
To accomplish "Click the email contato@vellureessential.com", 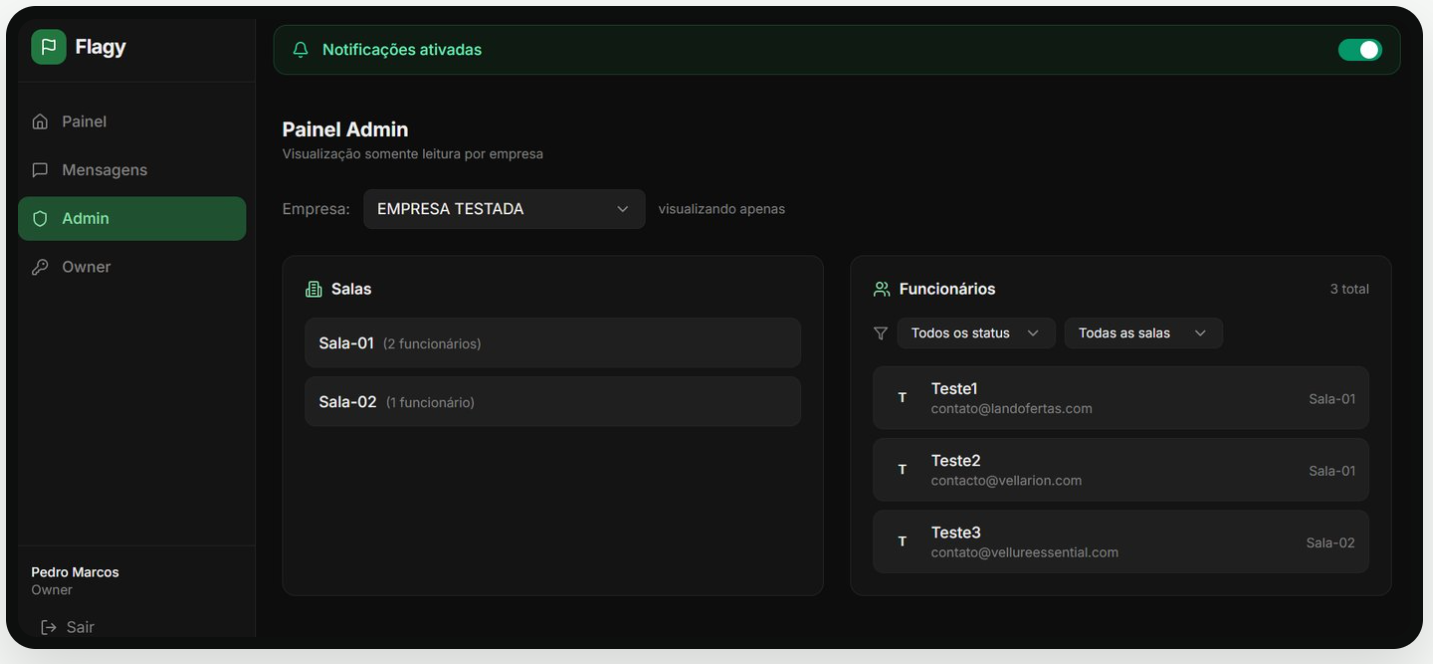I will 1024,553.
